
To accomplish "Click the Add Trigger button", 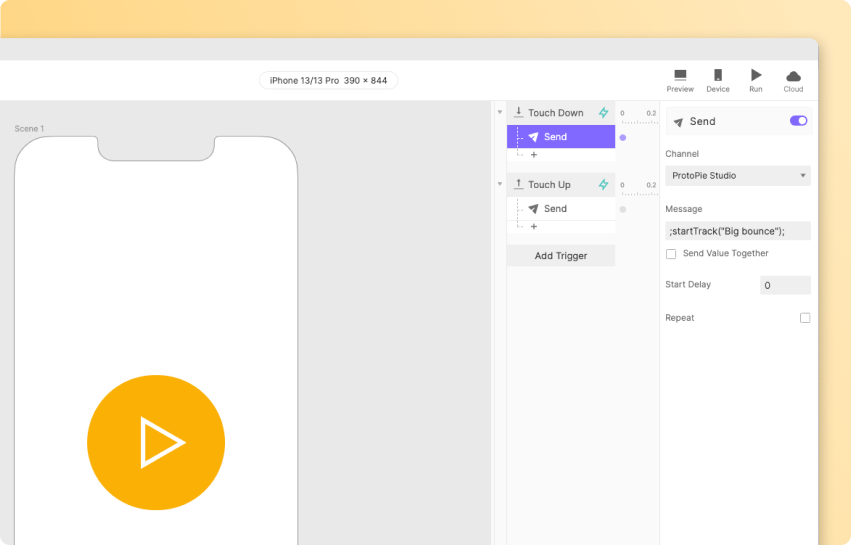I will (561, 256).
